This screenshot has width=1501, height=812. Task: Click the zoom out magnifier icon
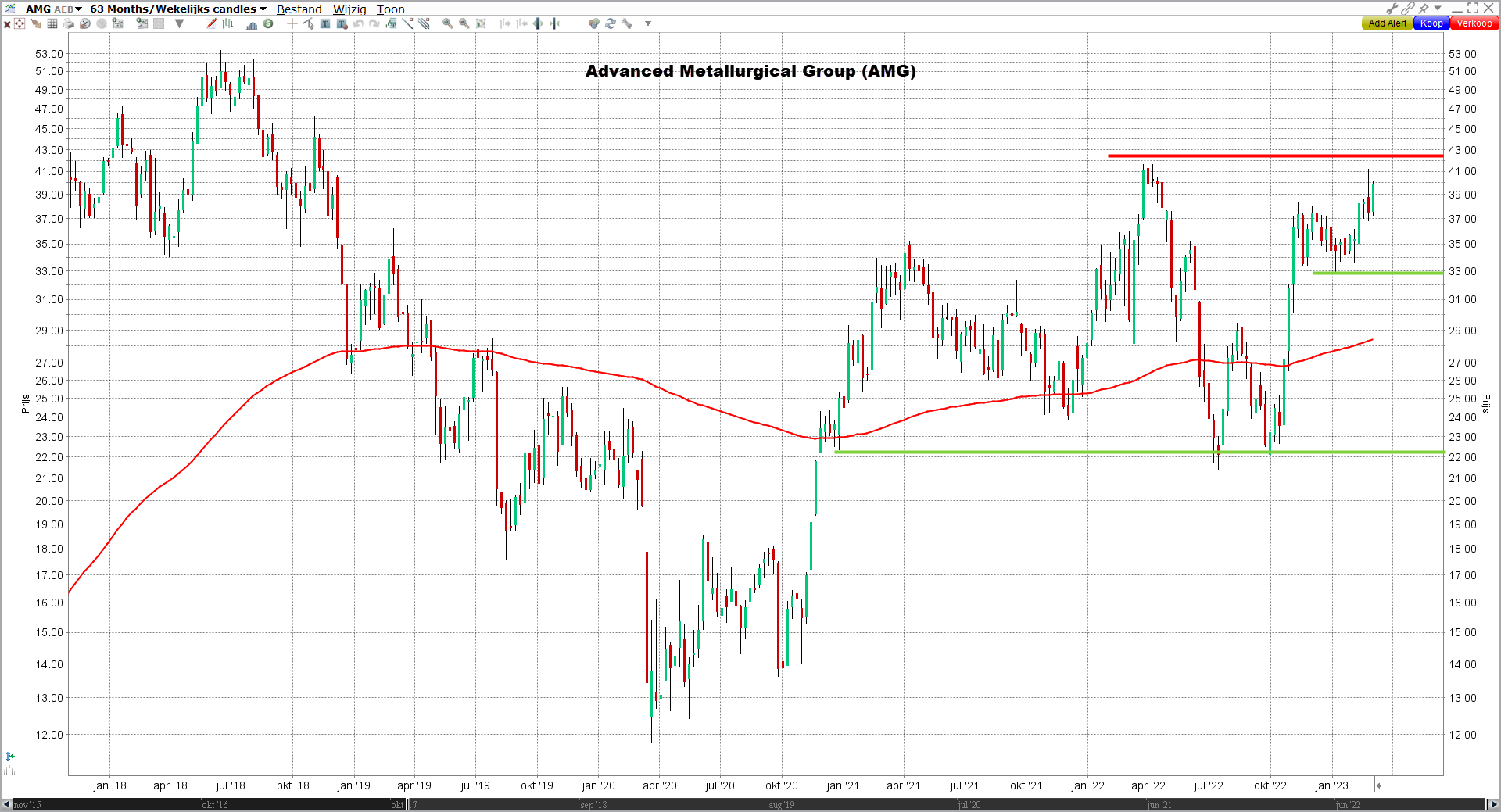click(x=464, y=23)
